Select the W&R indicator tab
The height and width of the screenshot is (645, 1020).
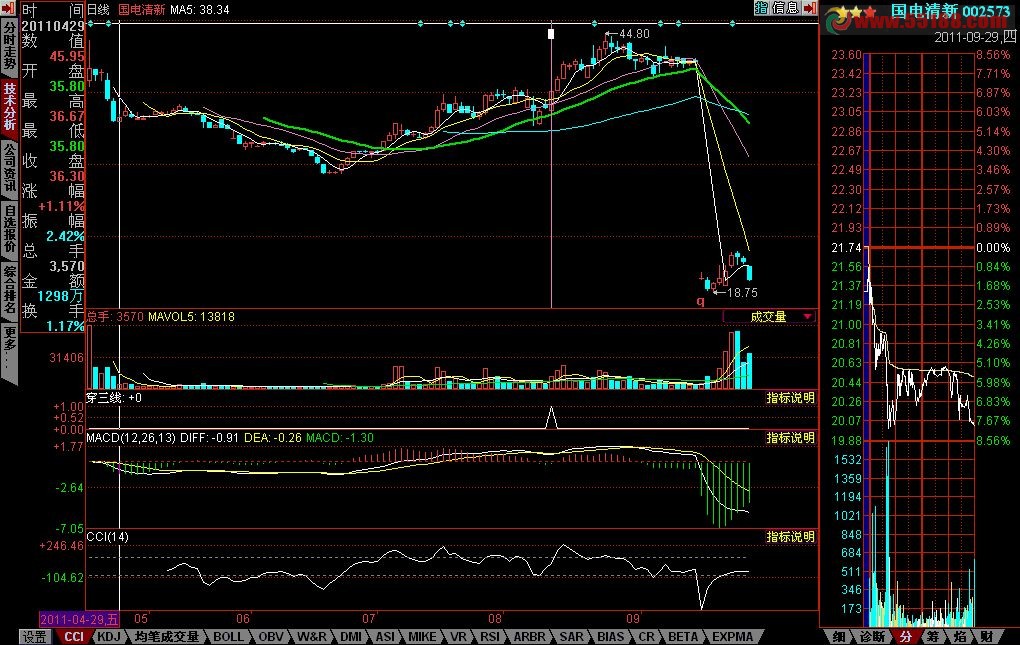point(312,637)
